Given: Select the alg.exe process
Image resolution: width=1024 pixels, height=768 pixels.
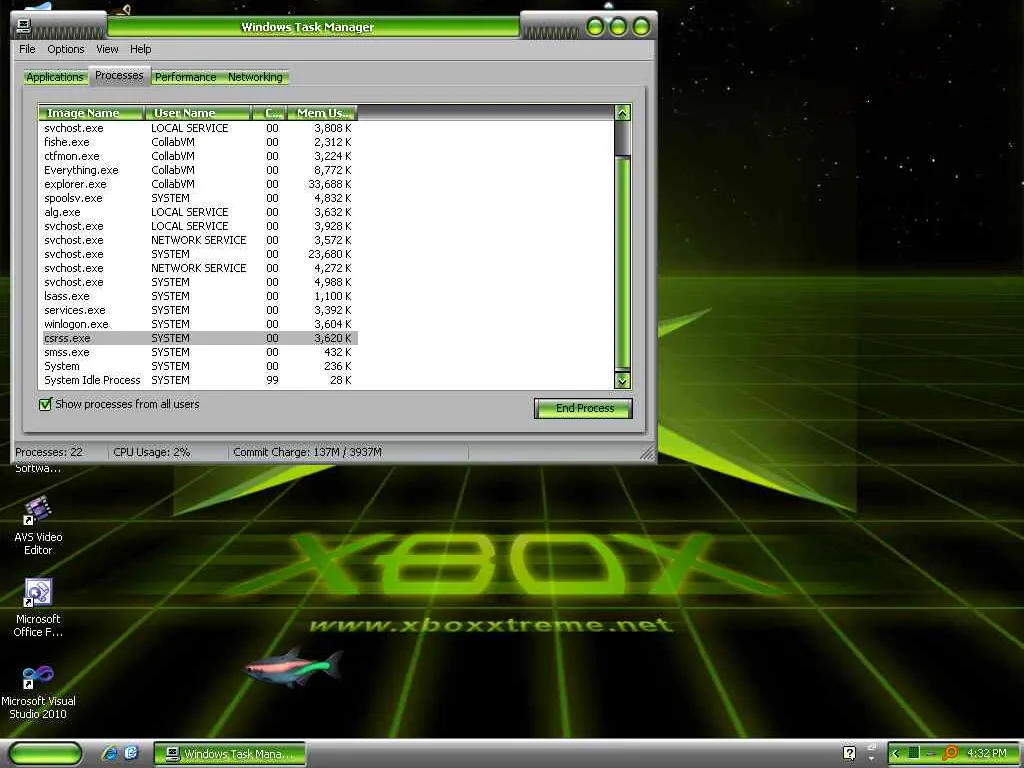Looking at the screenshot, I should tap(198, 212).
